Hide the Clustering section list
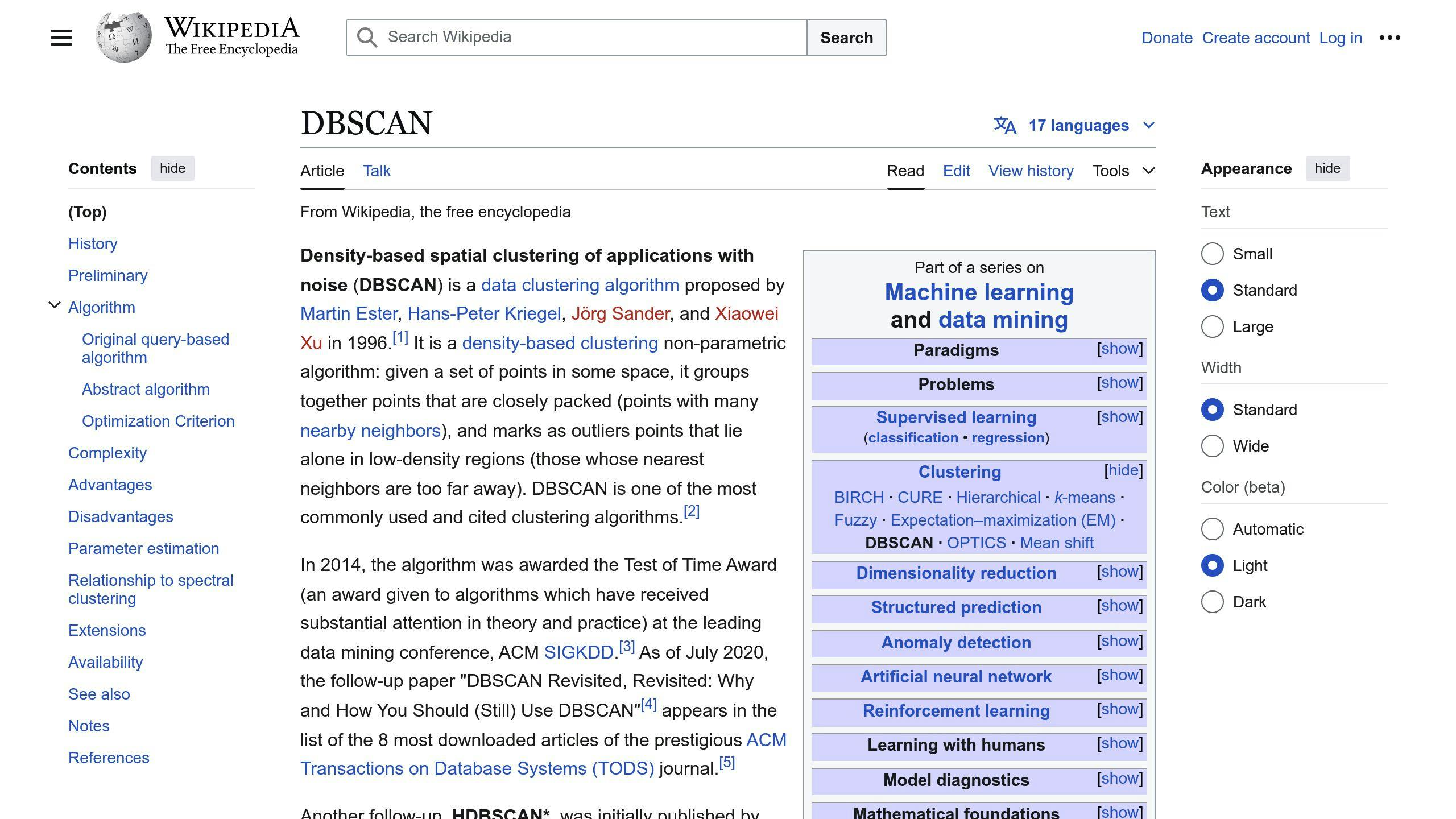 click(x=1123, y=470)
